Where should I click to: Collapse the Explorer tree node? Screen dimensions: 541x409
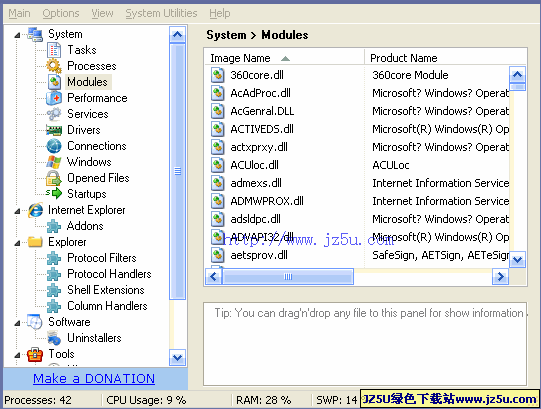click(17, 243)
